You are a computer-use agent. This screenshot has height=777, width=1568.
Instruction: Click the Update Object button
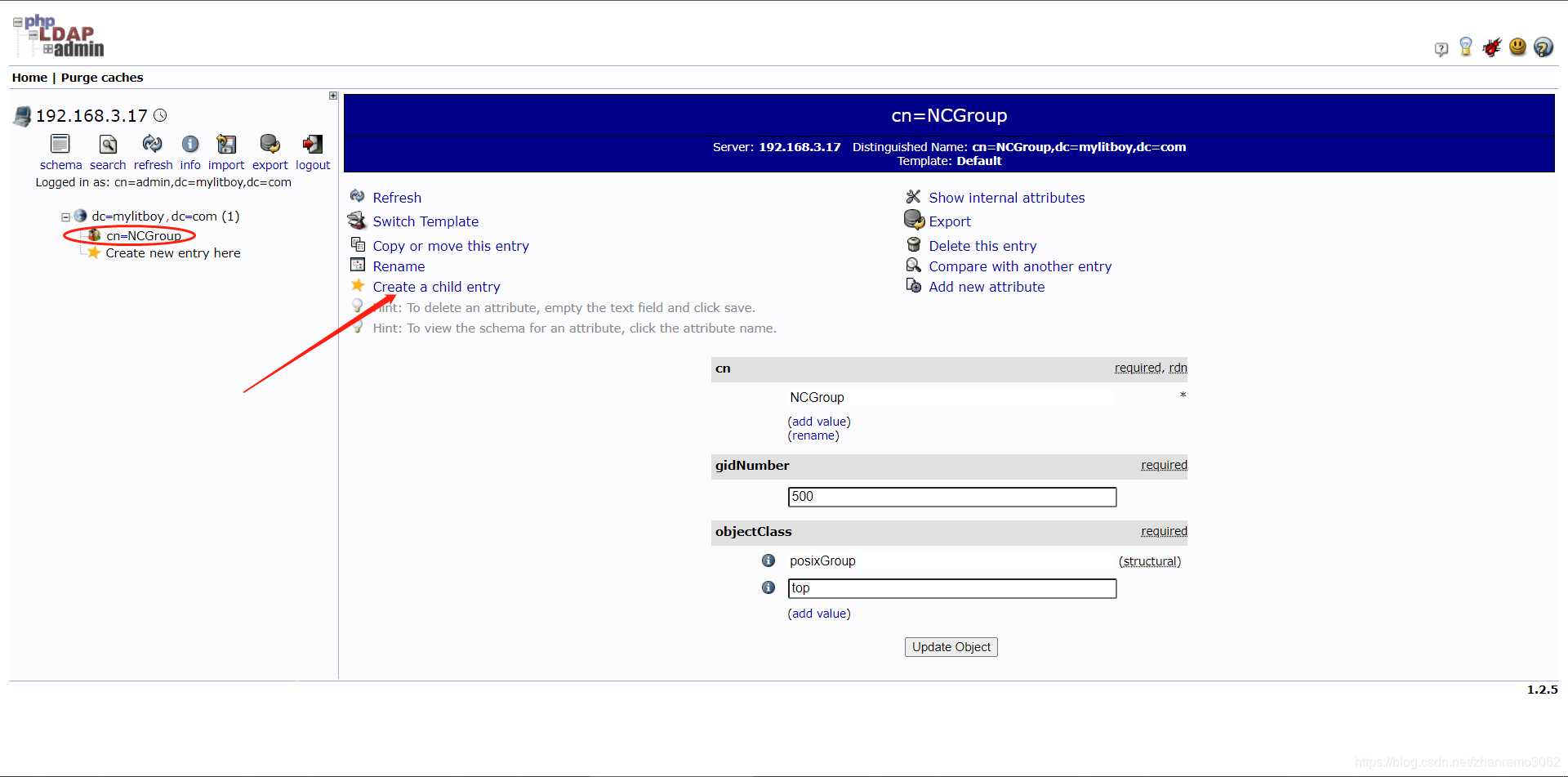pyautogui.click(x=951, y=647)
